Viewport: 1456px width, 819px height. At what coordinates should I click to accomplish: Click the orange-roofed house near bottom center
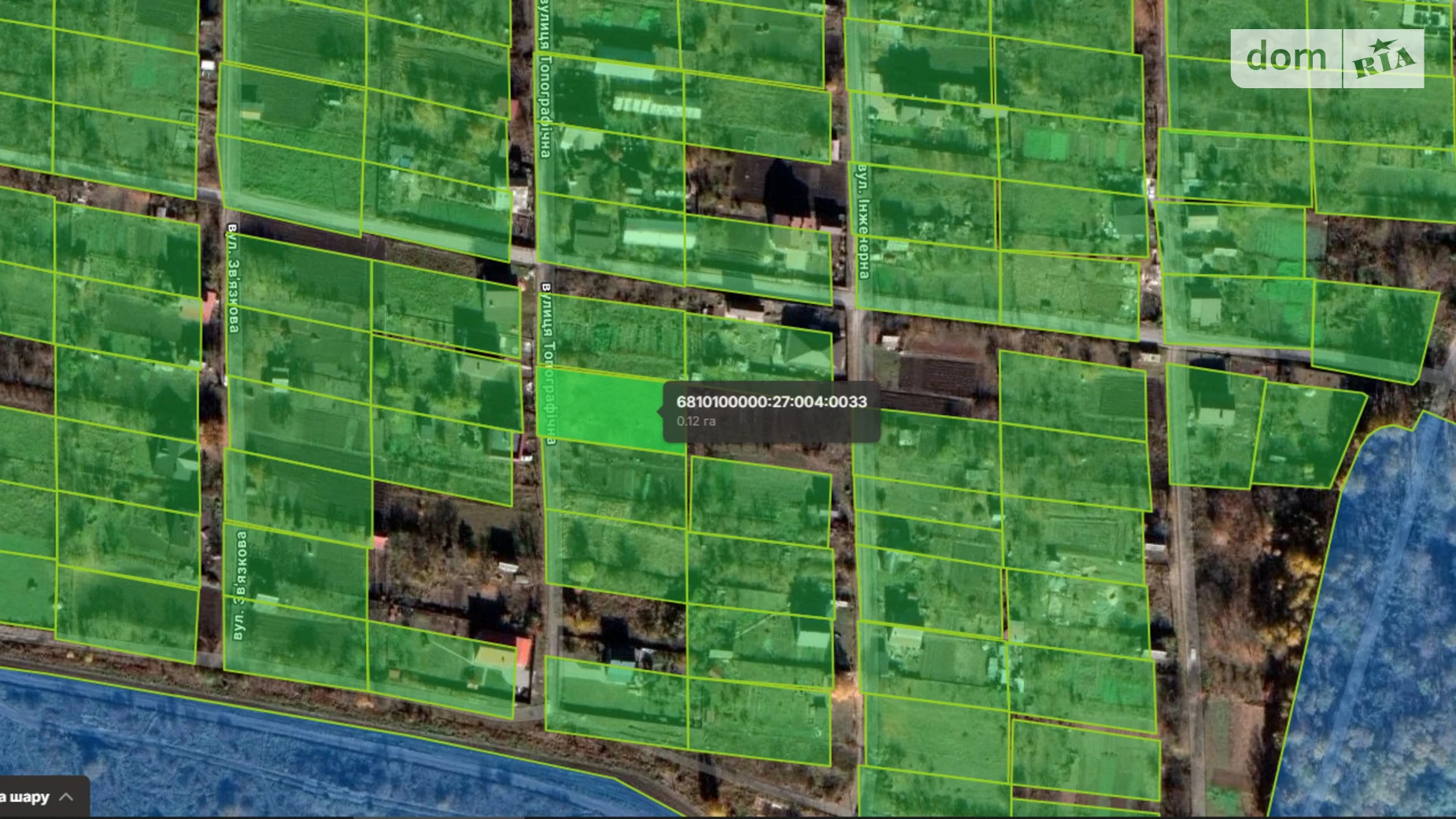[504, 654]
